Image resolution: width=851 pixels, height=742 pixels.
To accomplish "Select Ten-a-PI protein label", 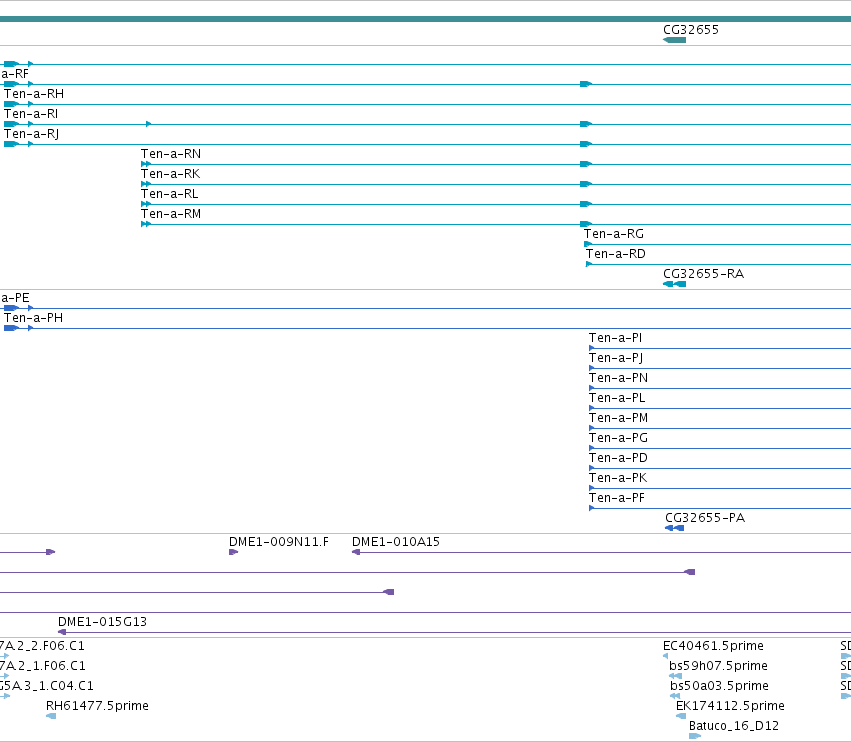I will pyautogui.click(x=615, y=338).
